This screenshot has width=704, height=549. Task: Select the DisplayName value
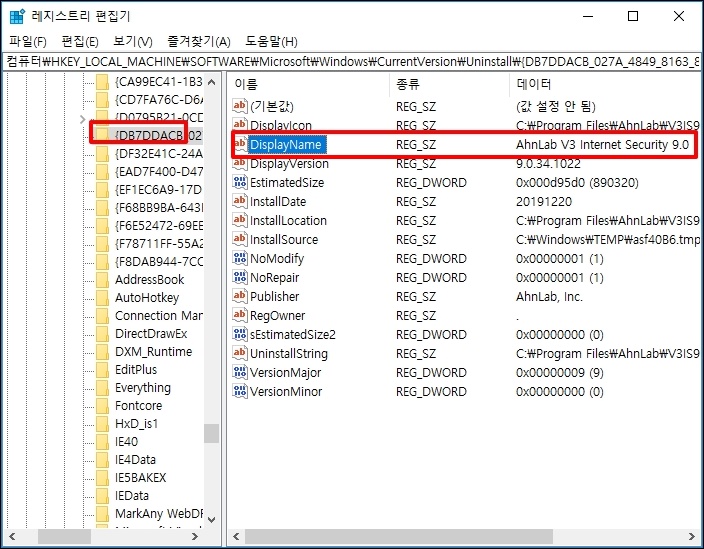click(x=286, y=145)
